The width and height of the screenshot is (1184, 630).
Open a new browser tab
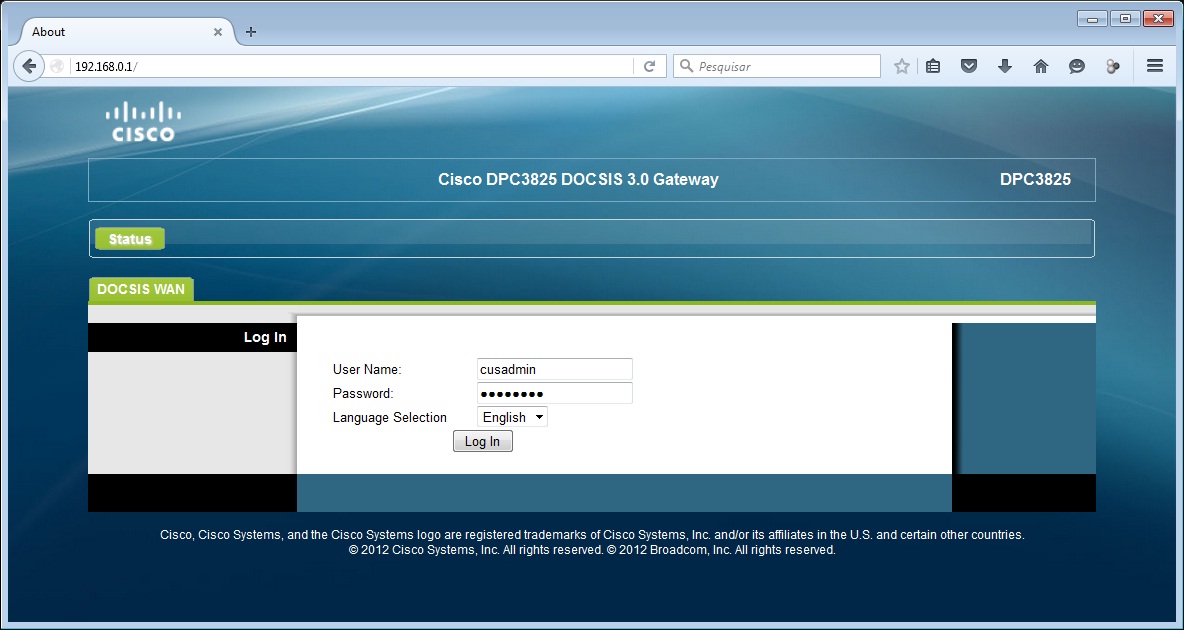click(x=251, y=32)
